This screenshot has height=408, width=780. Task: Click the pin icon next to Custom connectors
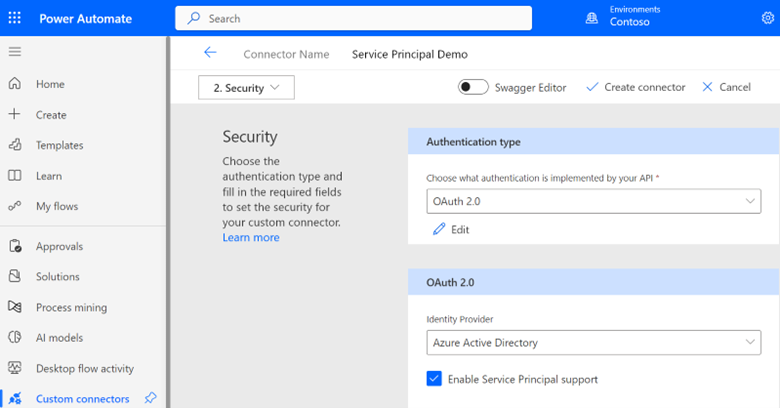pos(150,398)
